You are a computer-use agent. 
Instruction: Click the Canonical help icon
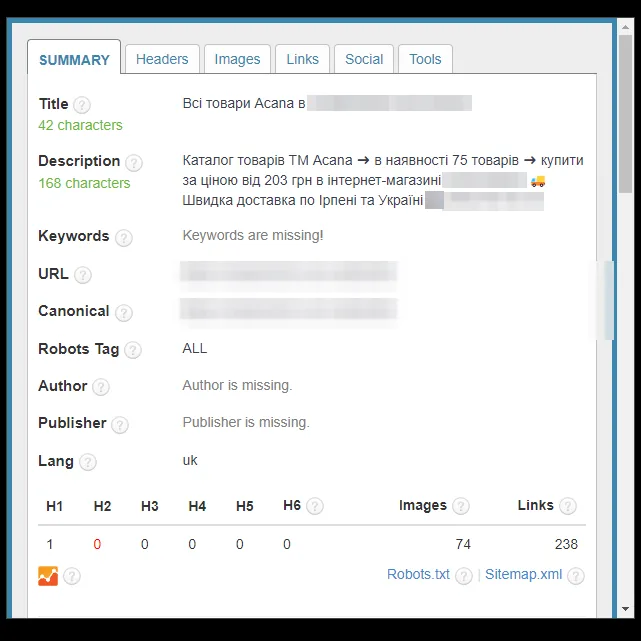pos(123,313)
